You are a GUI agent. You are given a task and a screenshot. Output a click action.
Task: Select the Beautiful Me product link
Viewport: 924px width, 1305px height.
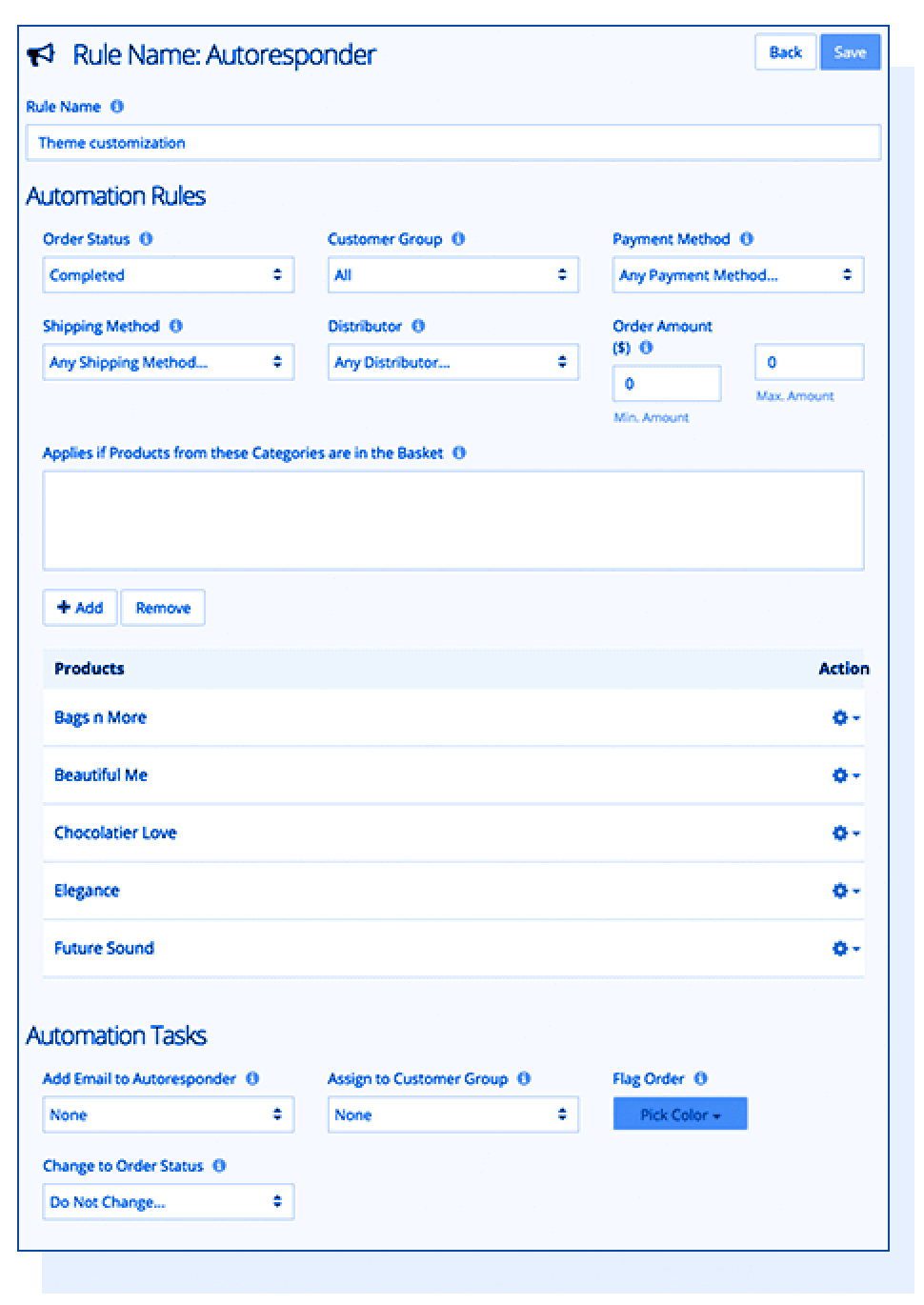101,775
